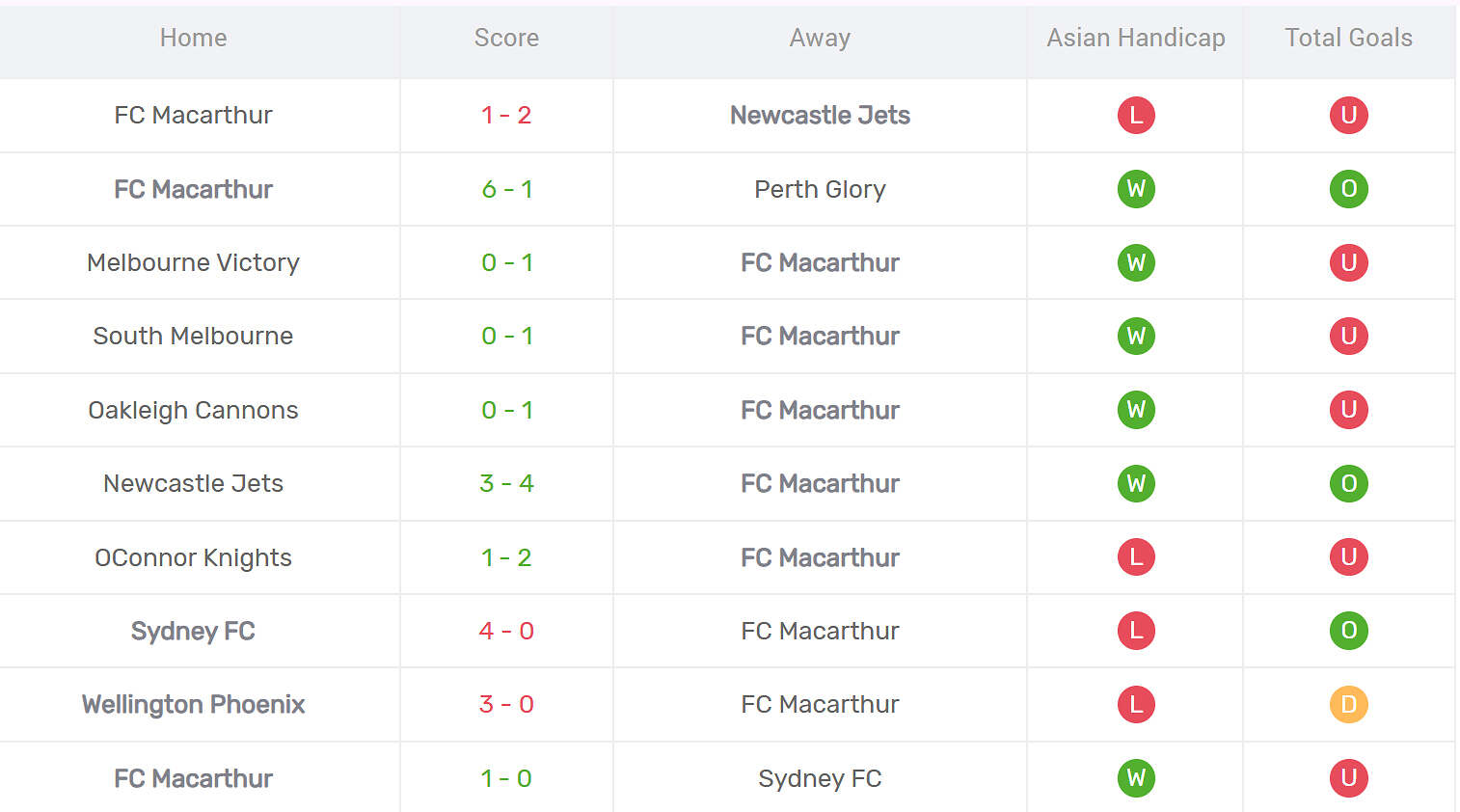Click the red L badge in Newcastle Jets home-loss row
The image size is (1460, 812).
tap(1136, 116)
